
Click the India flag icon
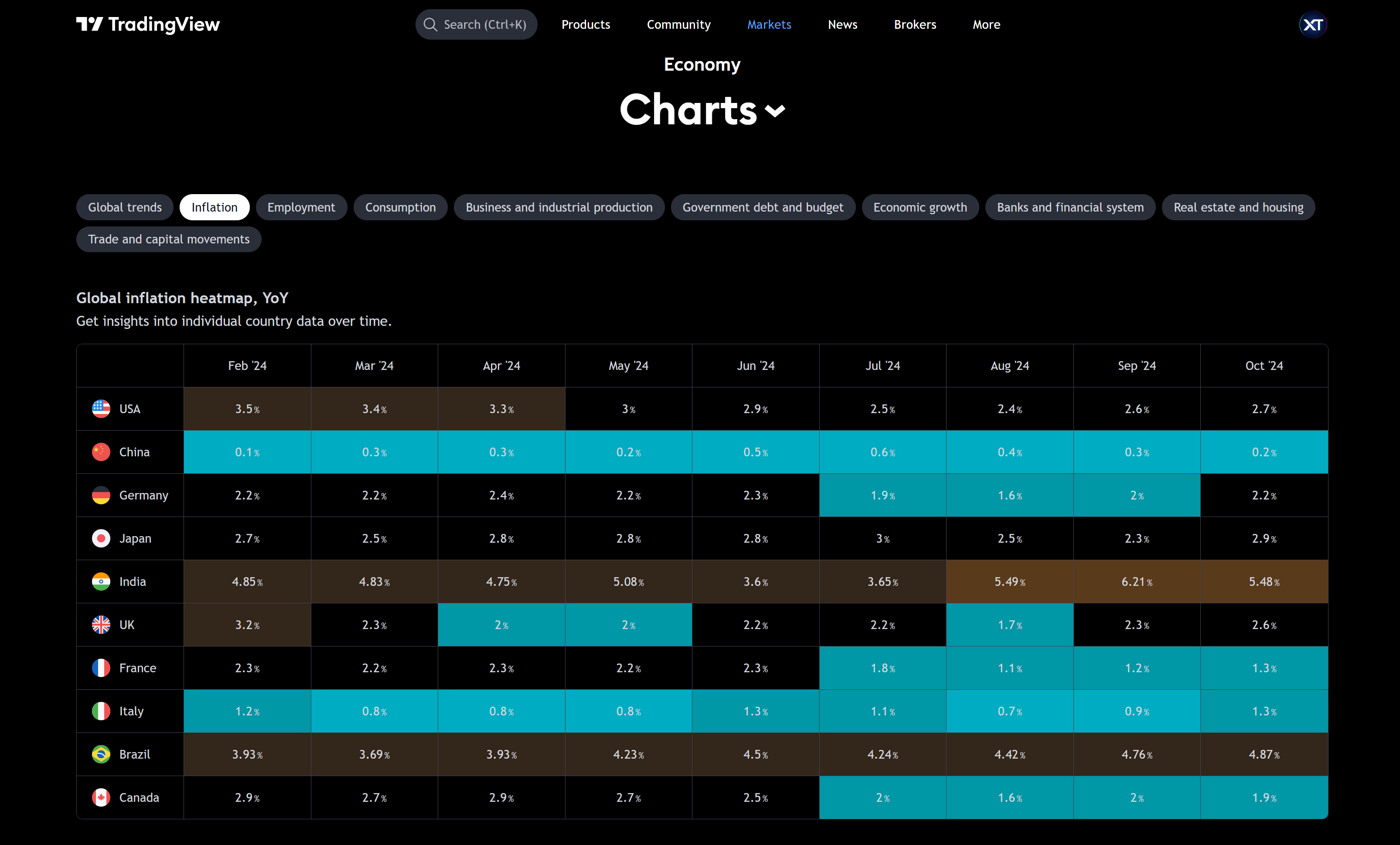point(101,581)
